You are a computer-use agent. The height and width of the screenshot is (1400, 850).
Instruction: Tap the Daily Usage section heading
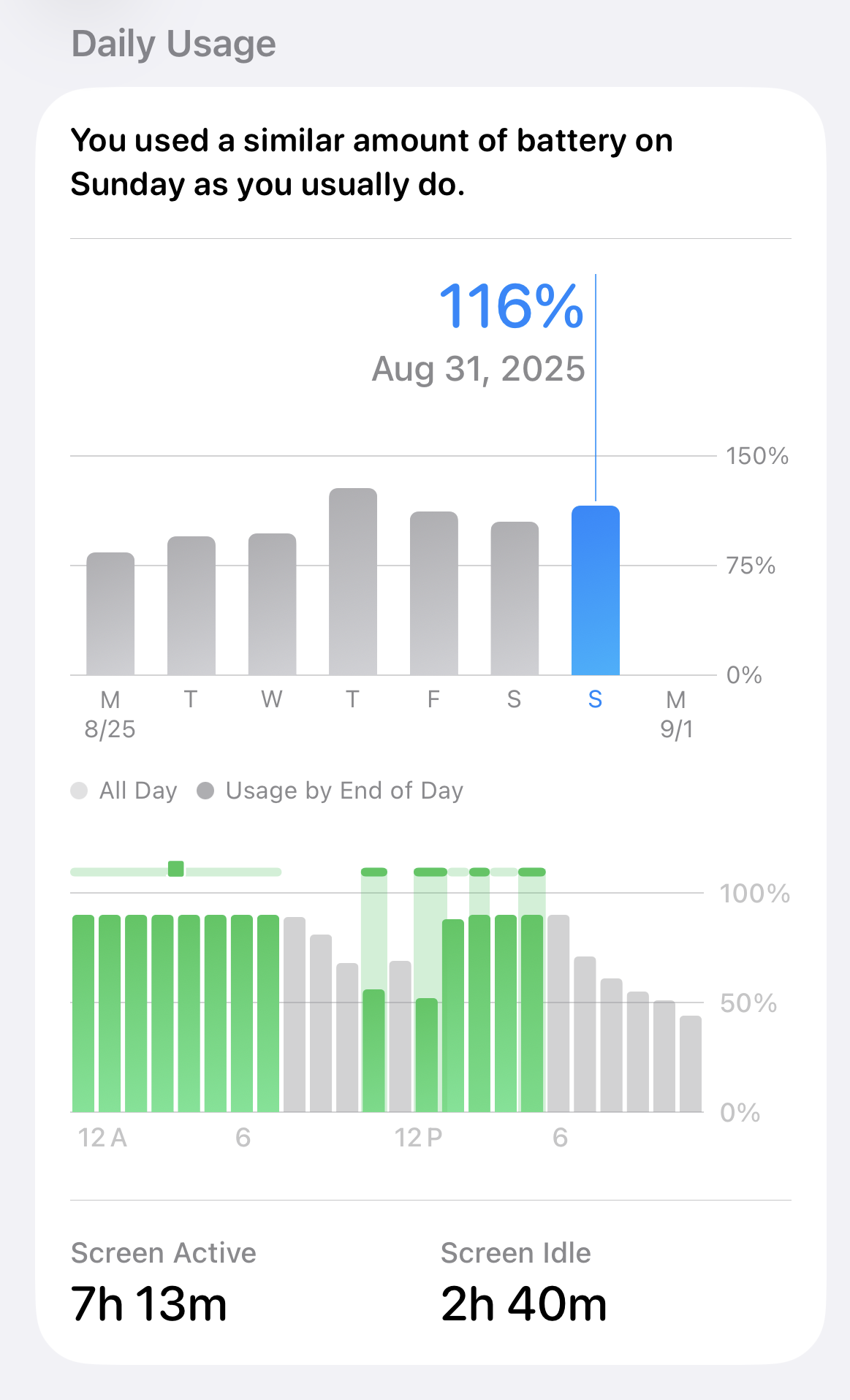point(174,44)
